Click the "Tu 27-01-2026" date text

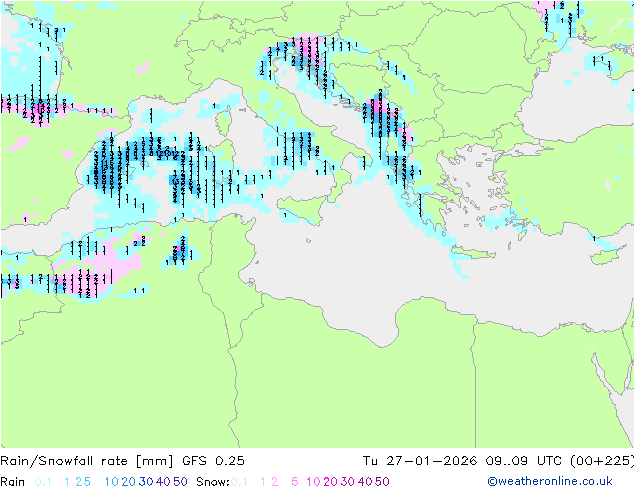click(420, 461)
